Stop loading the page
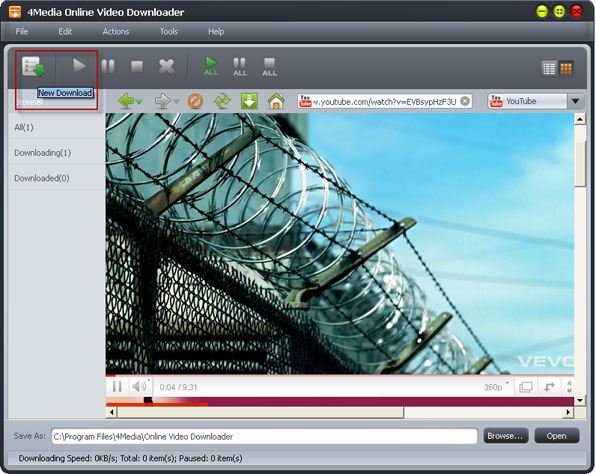The width and height of the screenshot is (596, 474). click(195, 101)
